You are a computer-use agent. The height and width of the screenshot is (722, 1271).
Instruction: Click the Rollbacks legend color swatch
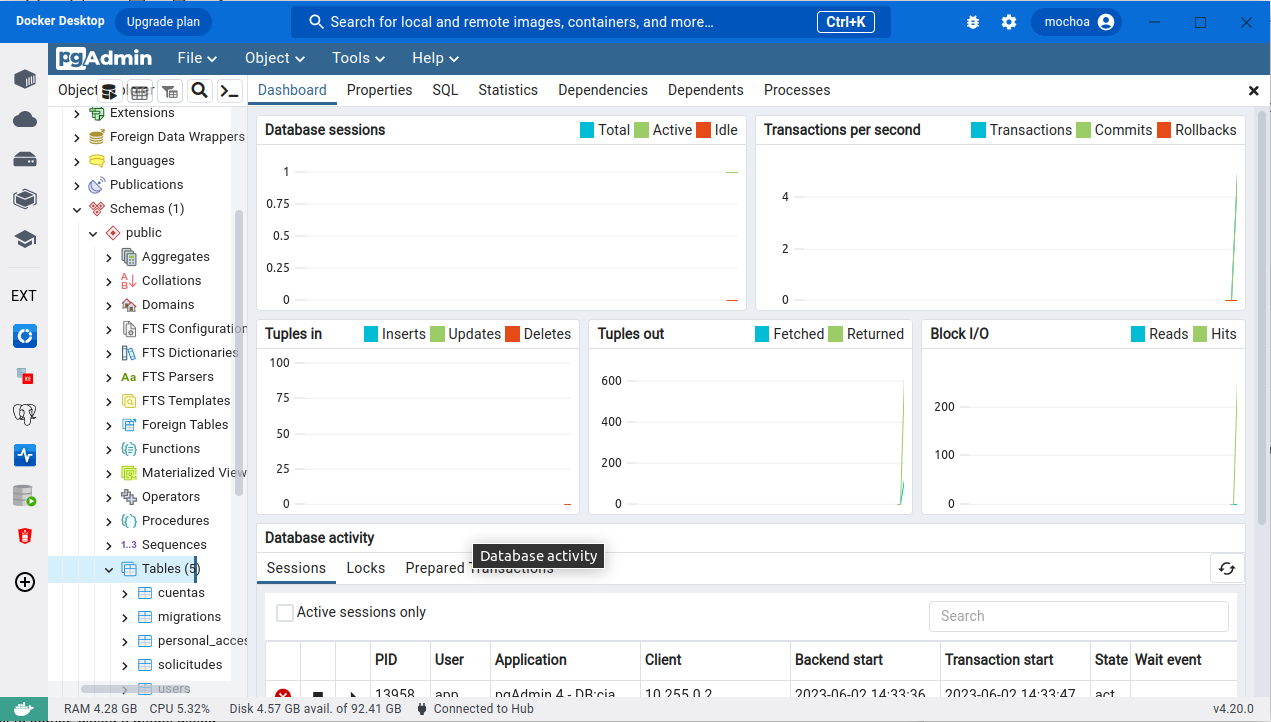[1164, 130]
